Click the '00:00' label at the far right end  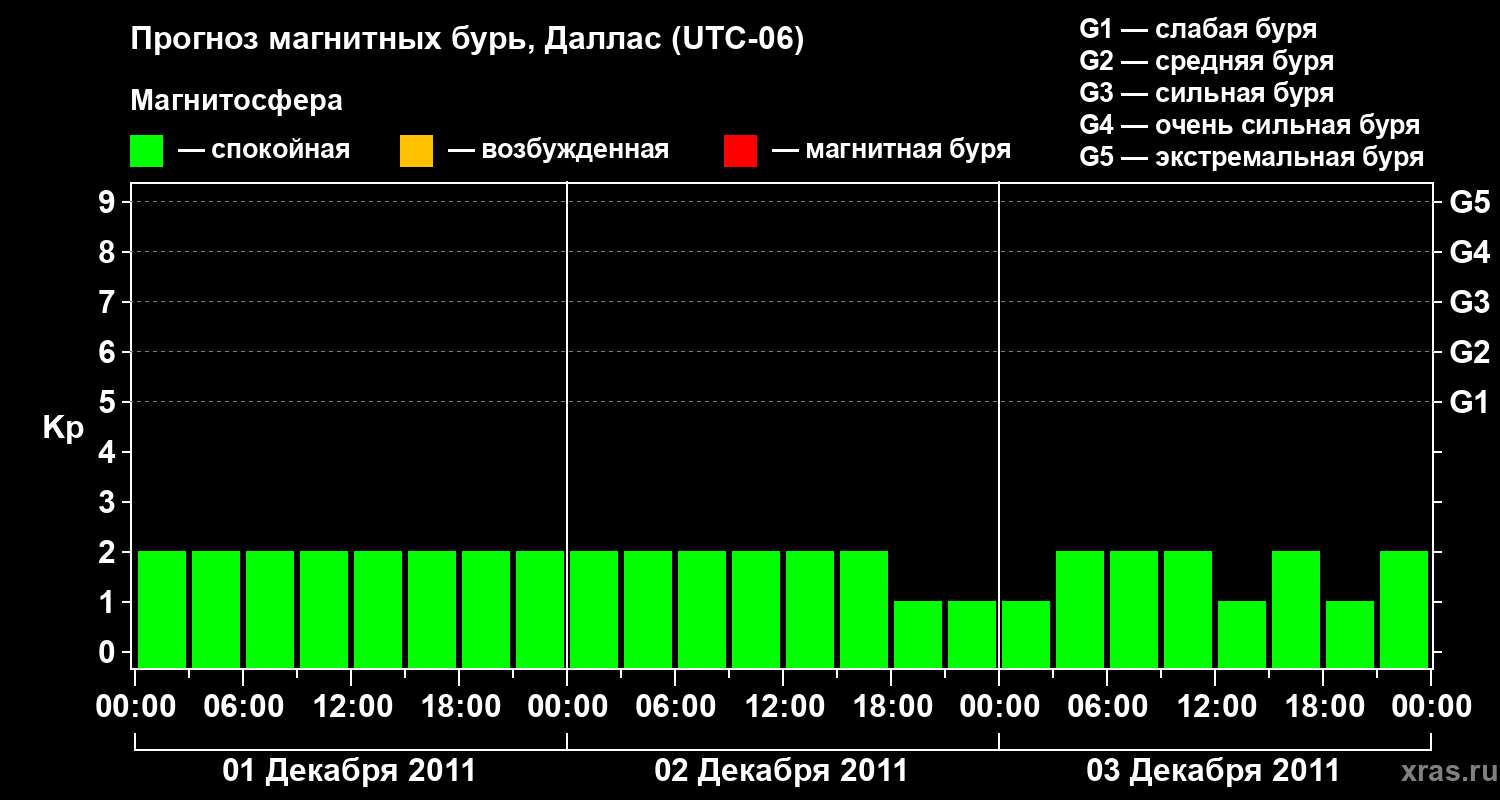[1431, 707]
